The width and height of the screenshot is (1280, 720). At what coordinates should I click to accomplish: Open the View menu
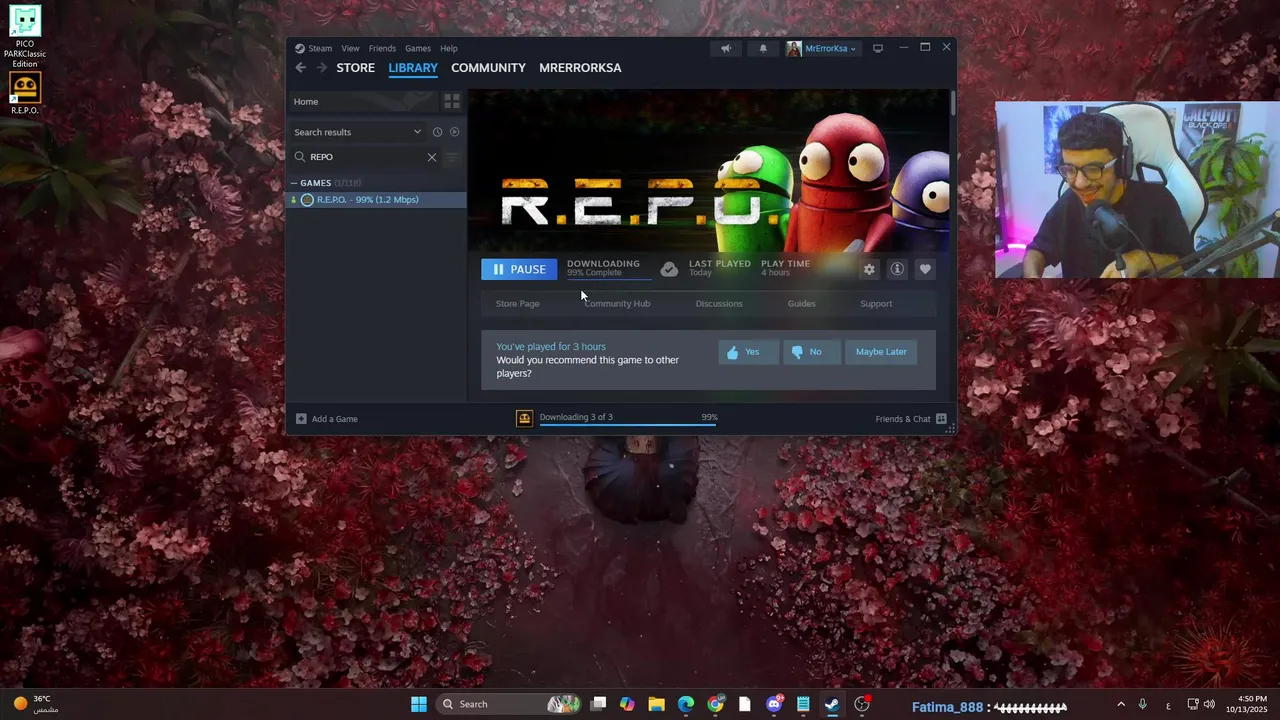[350, 48]
